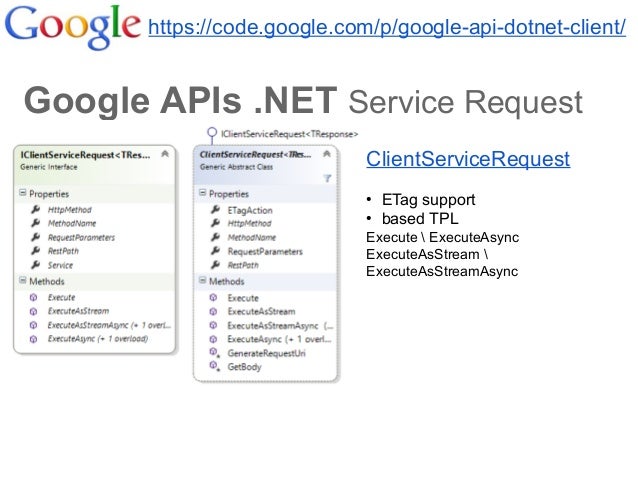Collapse Methods section in IClientServiceRequest interface
This screenshot has height=479, width=638.
coord(23,280)
